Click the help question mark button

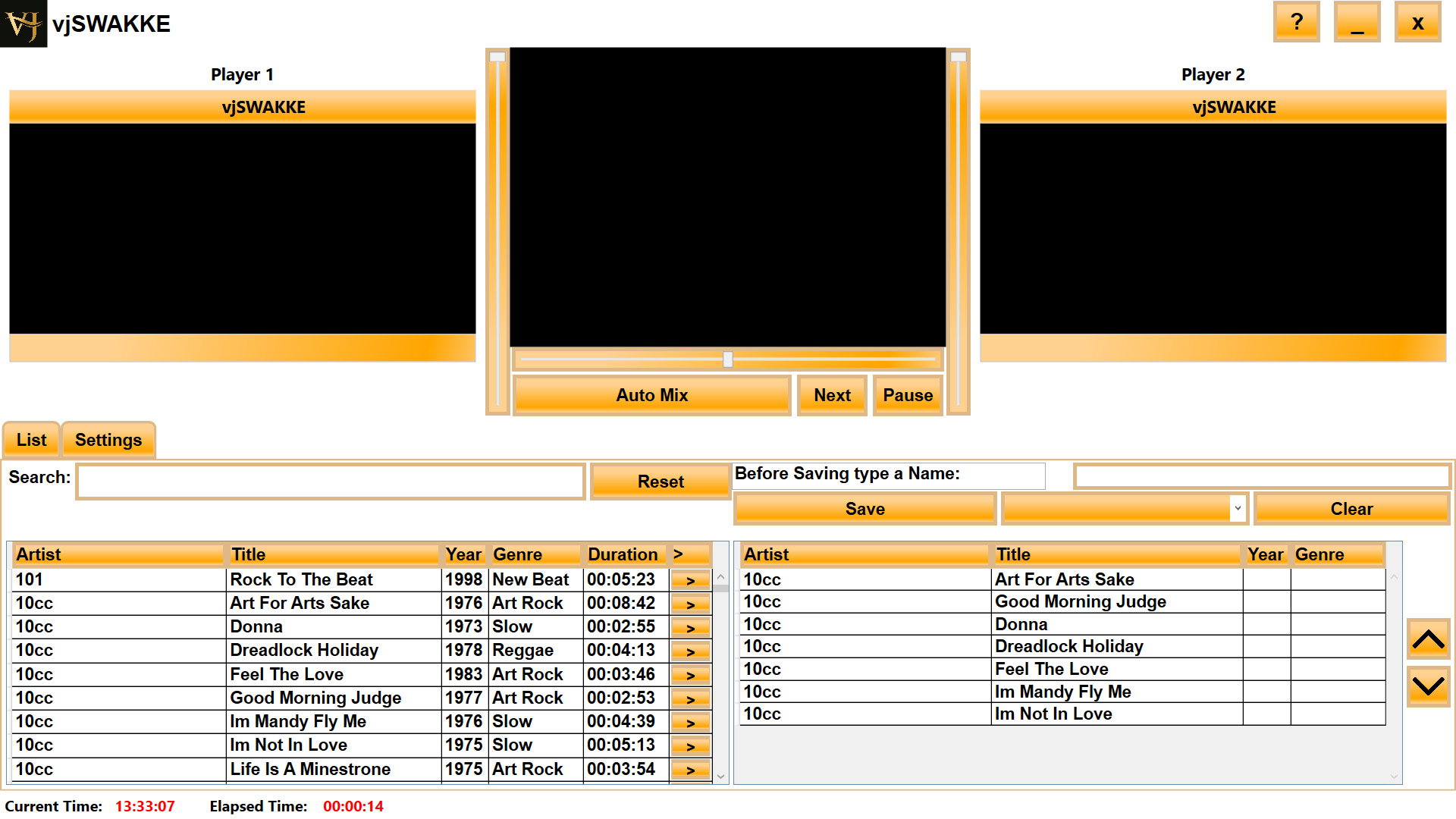1296,22
